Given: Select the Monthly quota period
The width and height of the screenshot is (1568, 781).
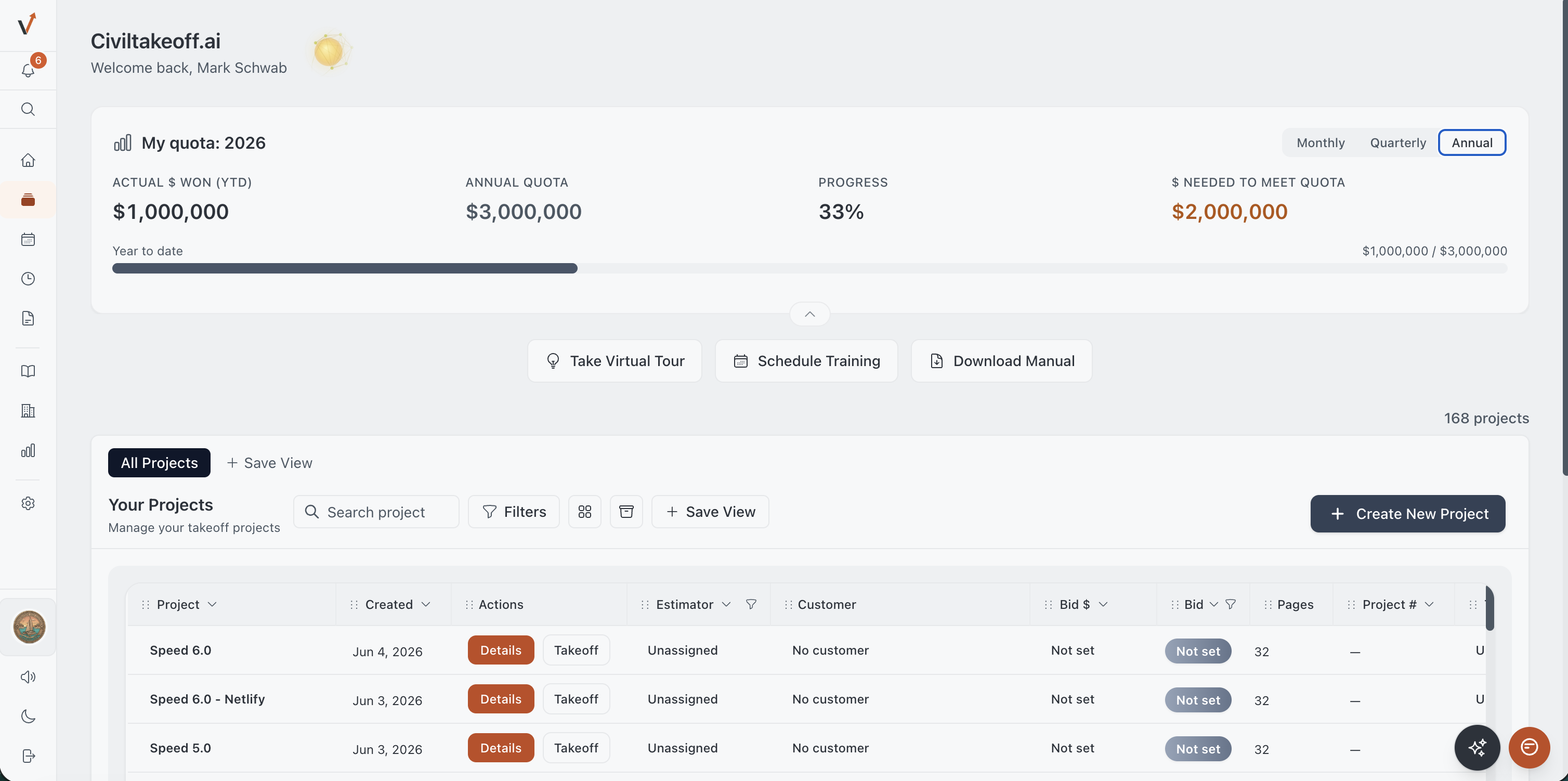Looking at the screenshot, I should [1320, 142].
